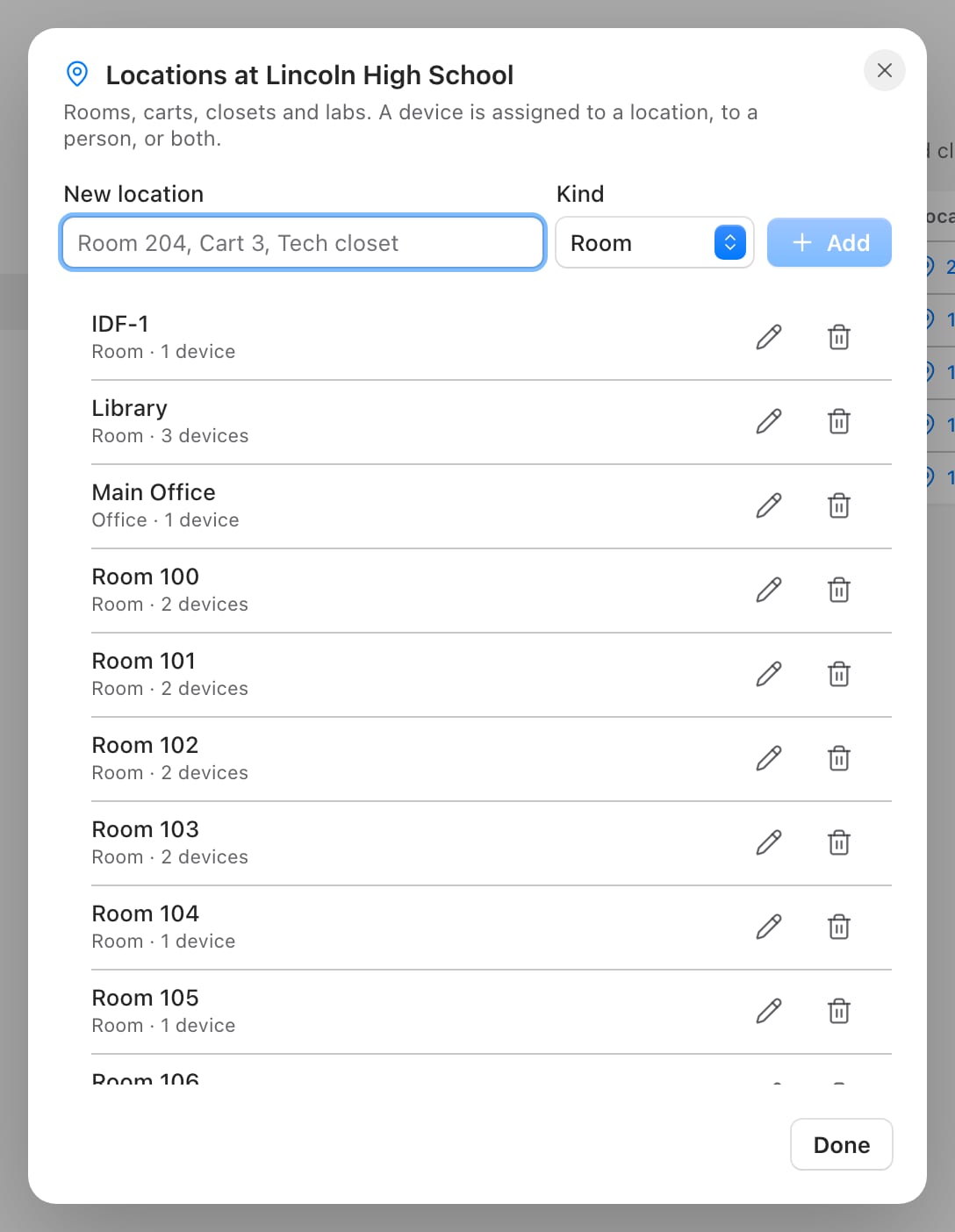Delete the Main Office location
The image size is (955, 1232).
tap(839, 505)
